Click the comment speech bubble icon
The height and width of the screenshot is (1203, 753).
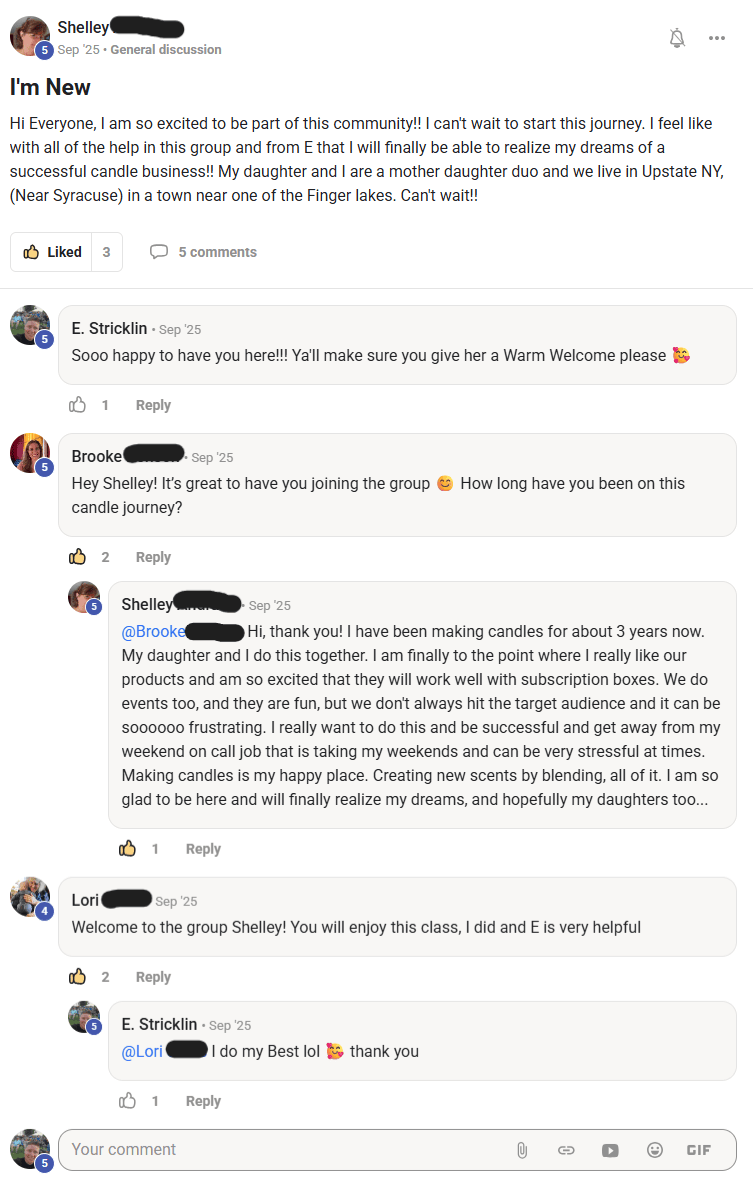(158, 252)
